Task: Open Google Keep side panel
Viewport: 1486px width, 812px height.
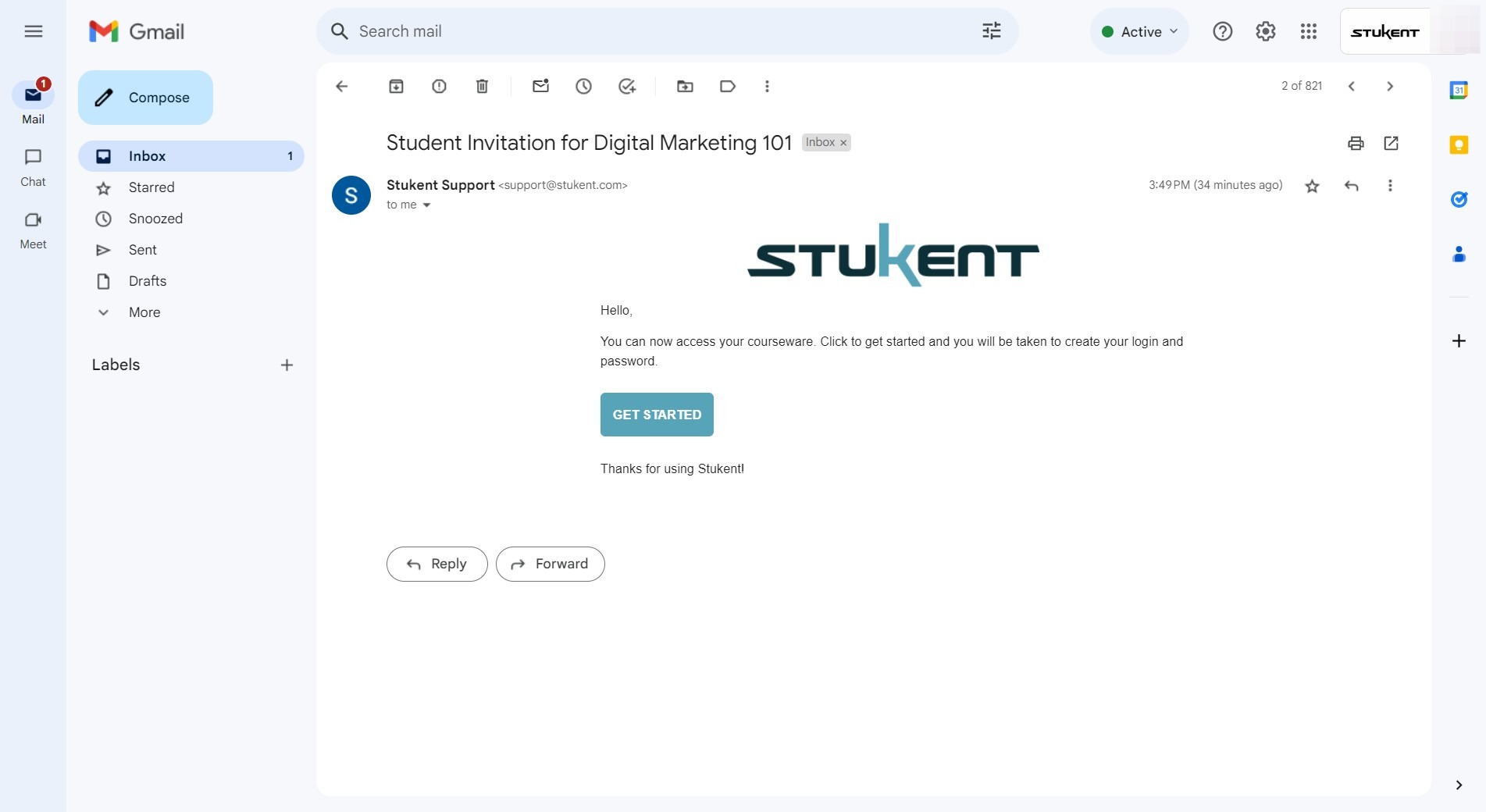Action: 1459,145
